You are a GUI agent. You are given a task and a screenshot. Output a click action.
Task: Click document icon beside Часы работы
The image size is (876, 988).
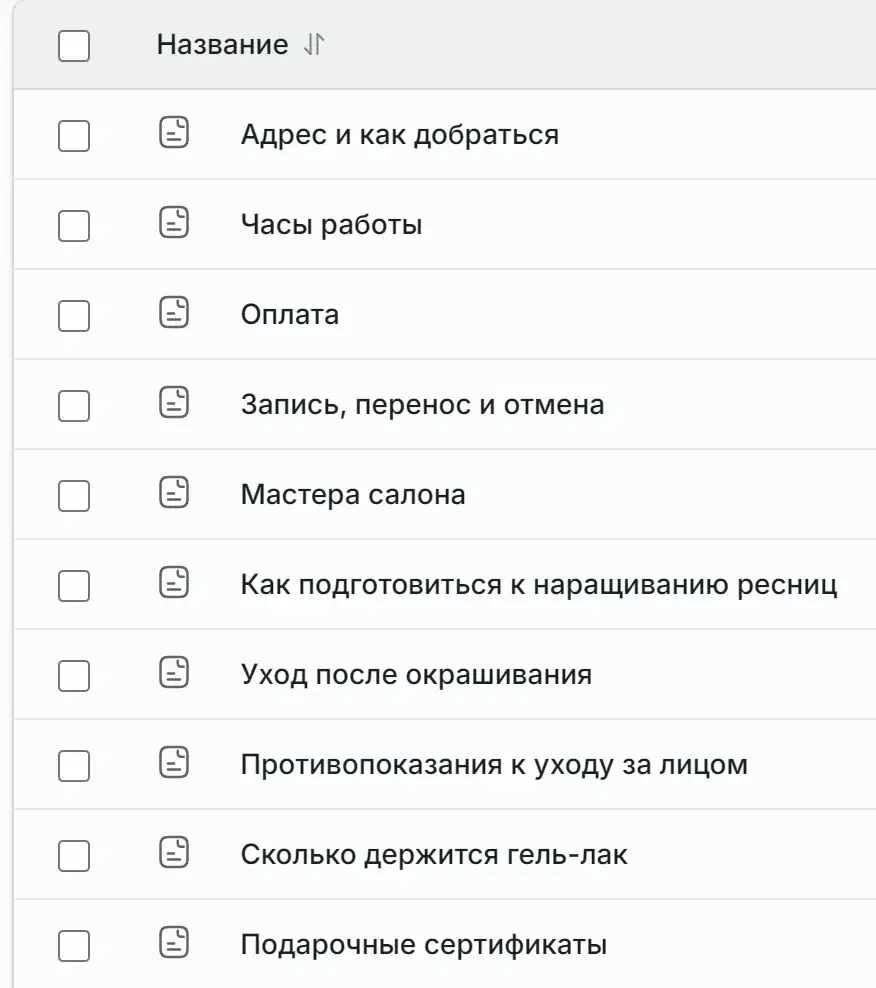174,222
